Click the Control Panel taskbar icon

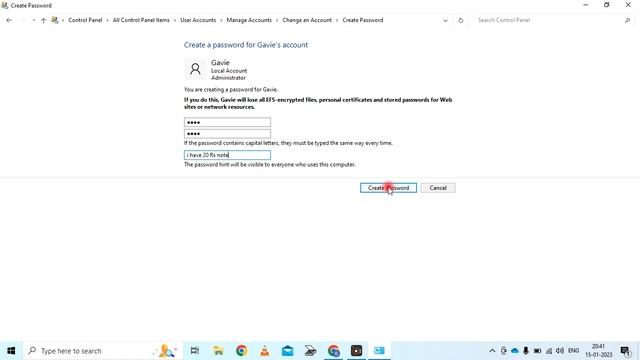click(x=379, y=351)
